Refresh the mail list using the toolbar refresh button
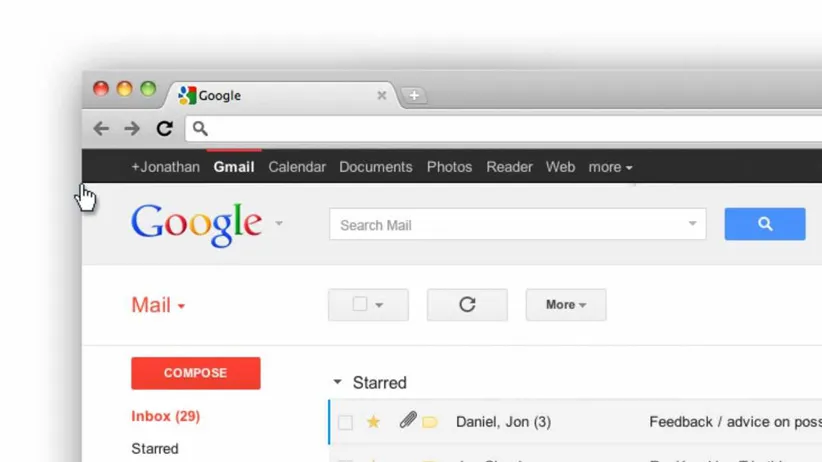This screenshot has height=462, width=822. (x=467, y=305)
